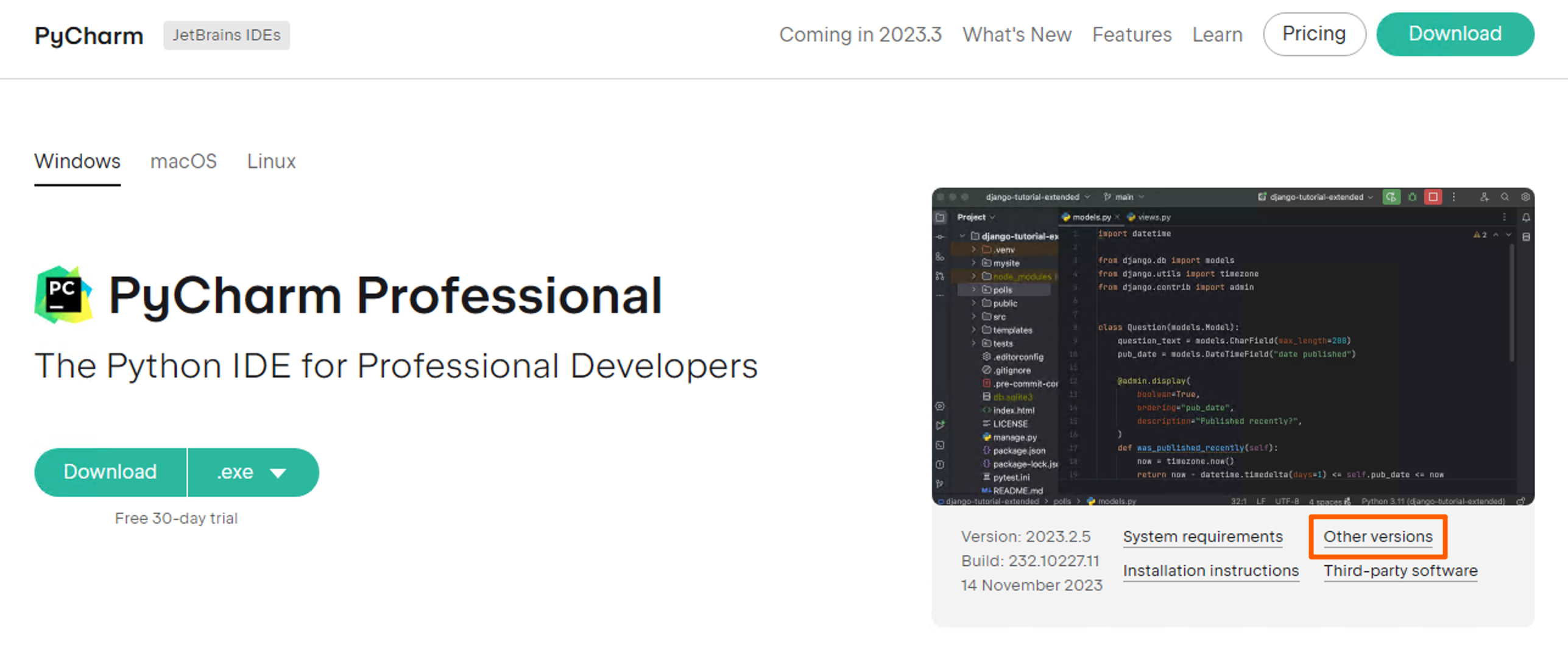Click the three-dot menu beside the Stop icon
1568x648 pixels.
1454,197
